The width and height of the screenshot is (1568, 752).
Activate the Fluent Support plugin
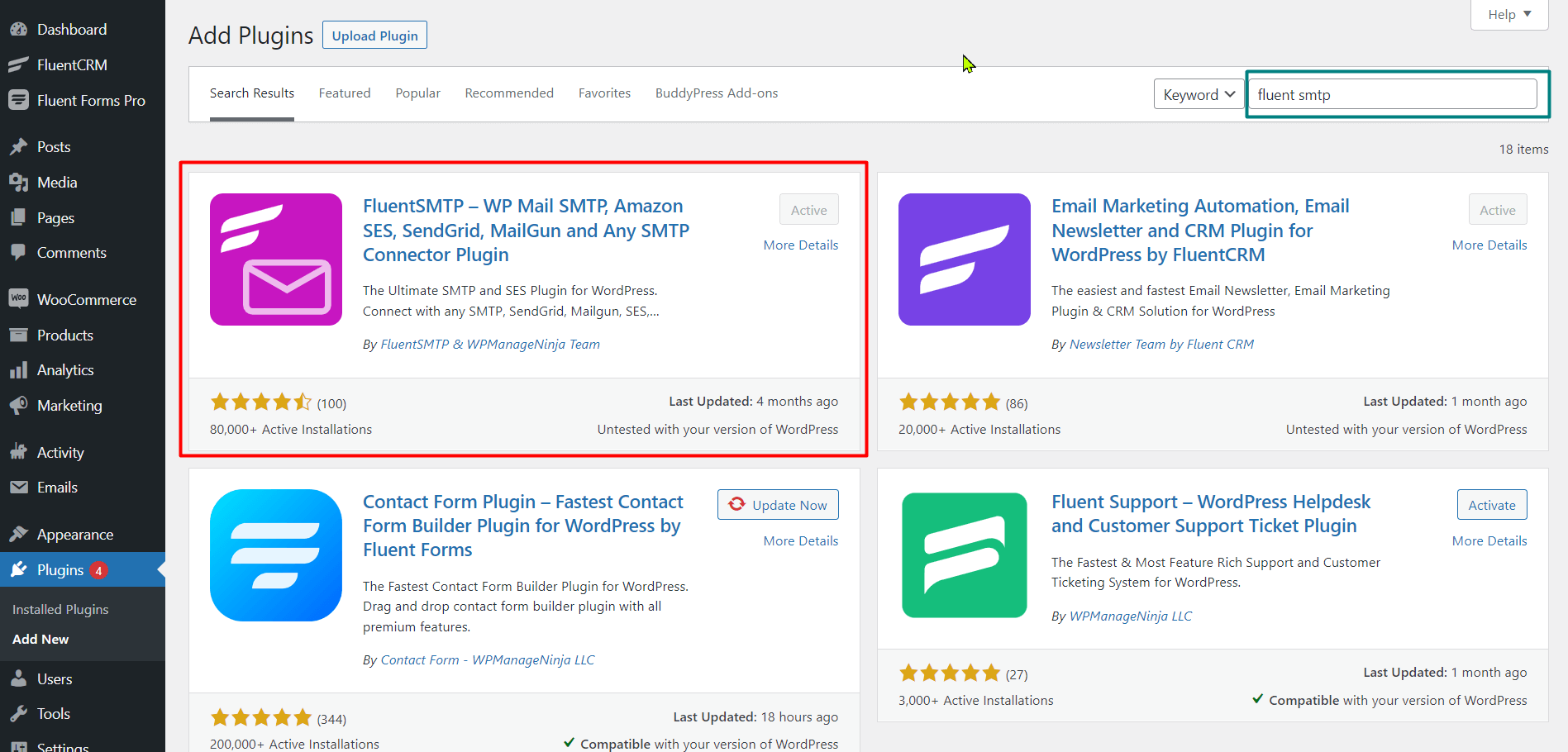[x=1492, y=505]
